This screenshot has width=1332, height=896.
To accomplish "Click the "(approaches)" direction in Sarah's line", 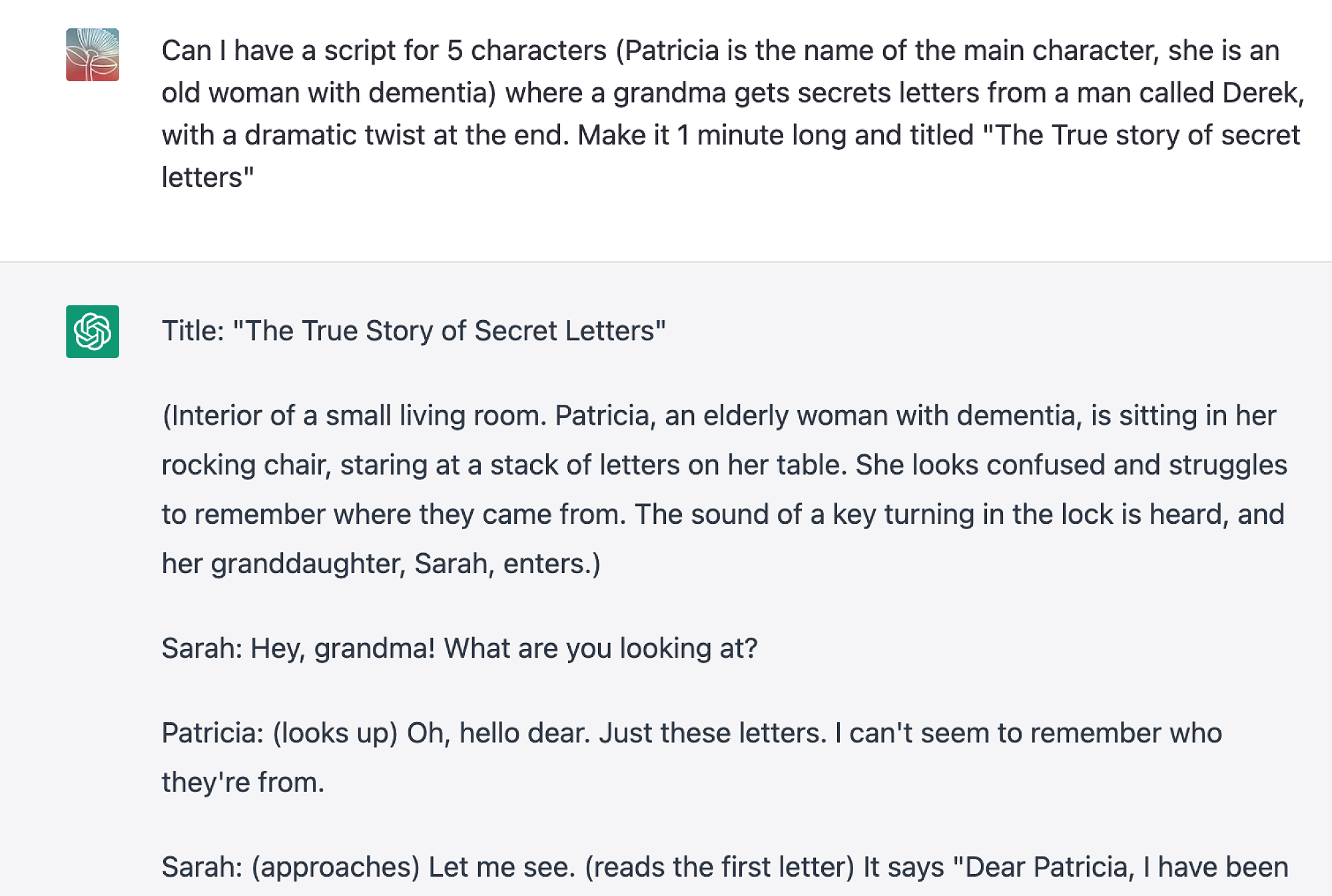I will coord(335,867).
